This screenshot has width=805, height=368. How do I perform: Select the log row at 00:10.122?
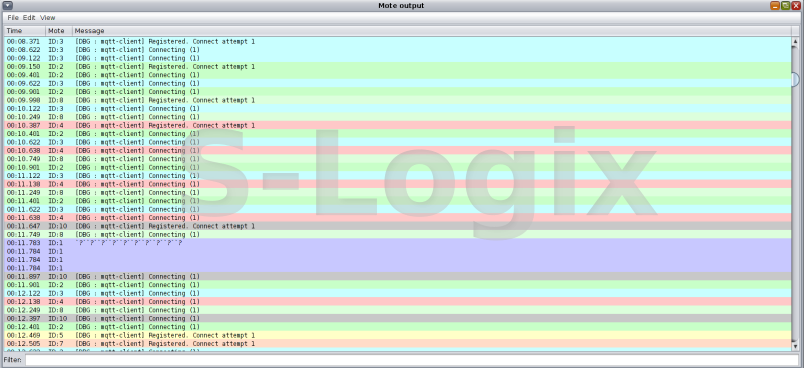click(397, 108)
